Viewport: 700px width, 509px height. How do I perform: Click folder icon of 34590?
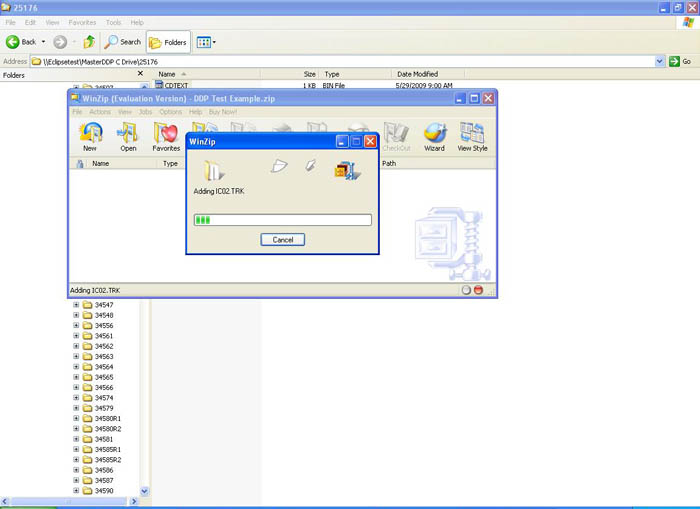88,491
